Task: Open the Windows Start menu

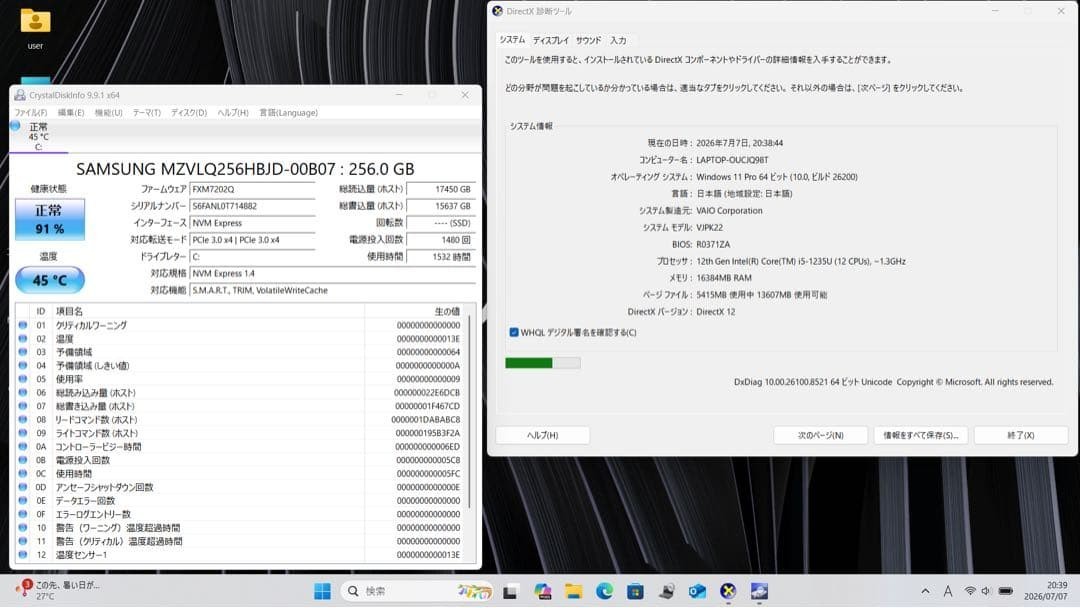Action: [x=322, y=591]
